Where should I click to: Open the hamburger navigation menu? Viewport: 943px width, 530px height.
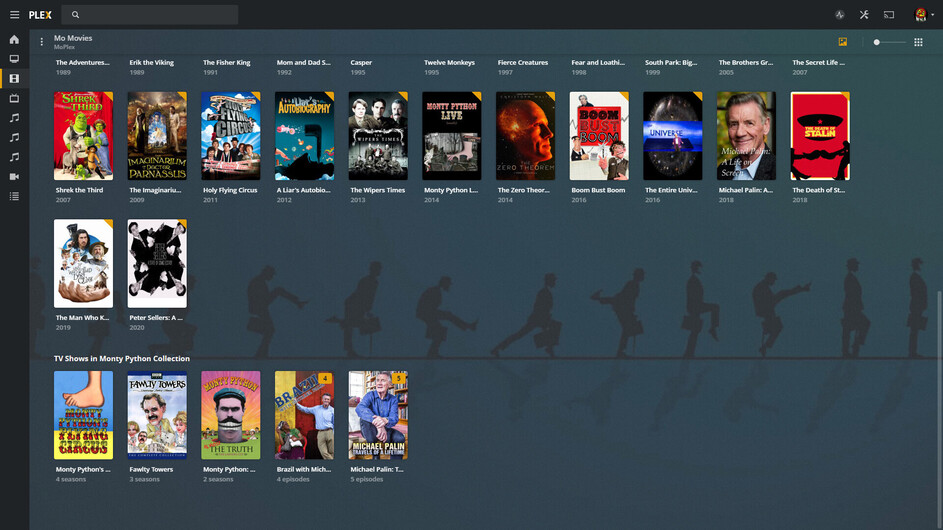14,14
